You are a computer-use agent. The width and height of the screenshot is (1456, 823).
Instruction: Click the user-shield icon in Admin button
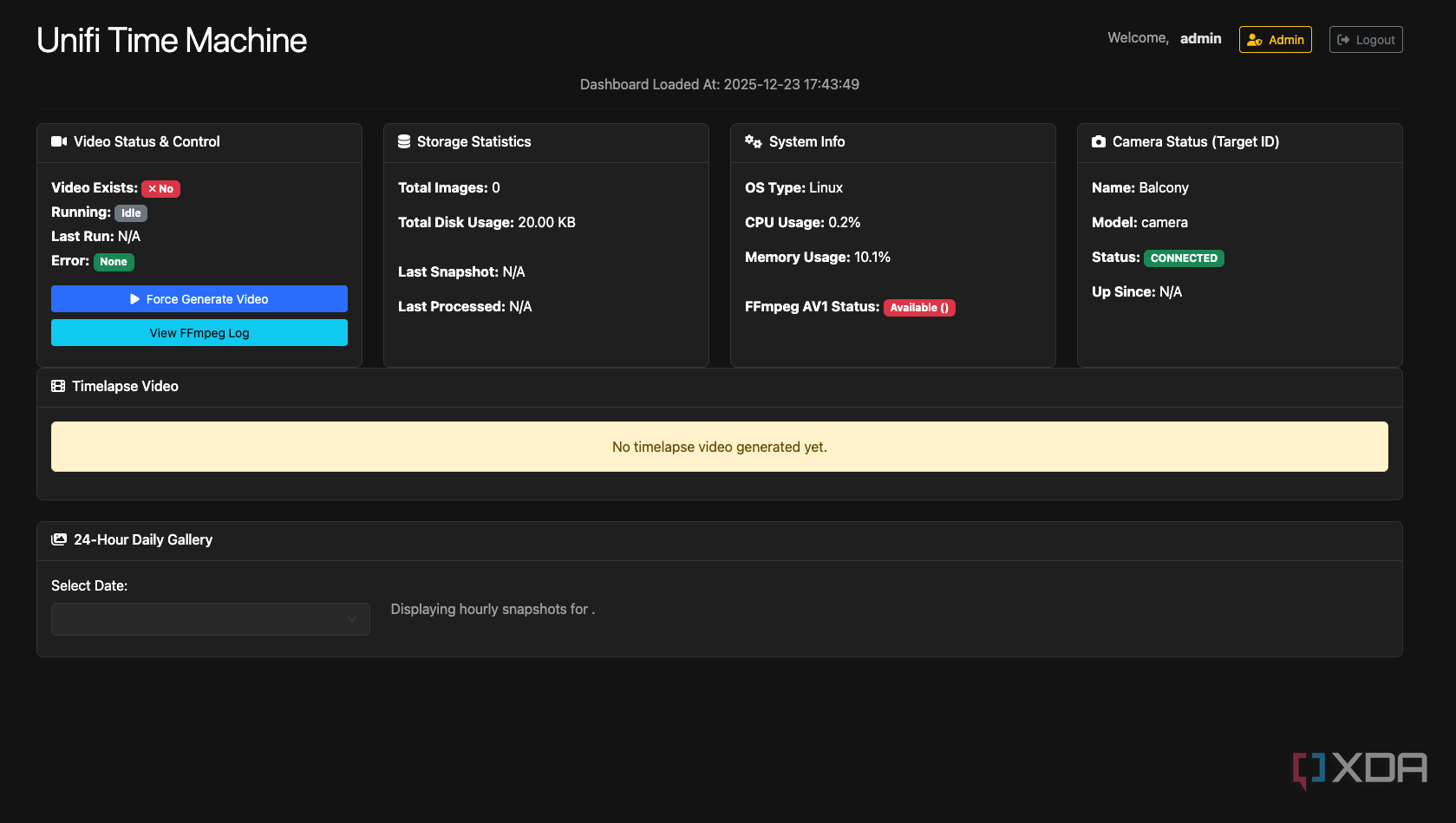point(1255,40)
